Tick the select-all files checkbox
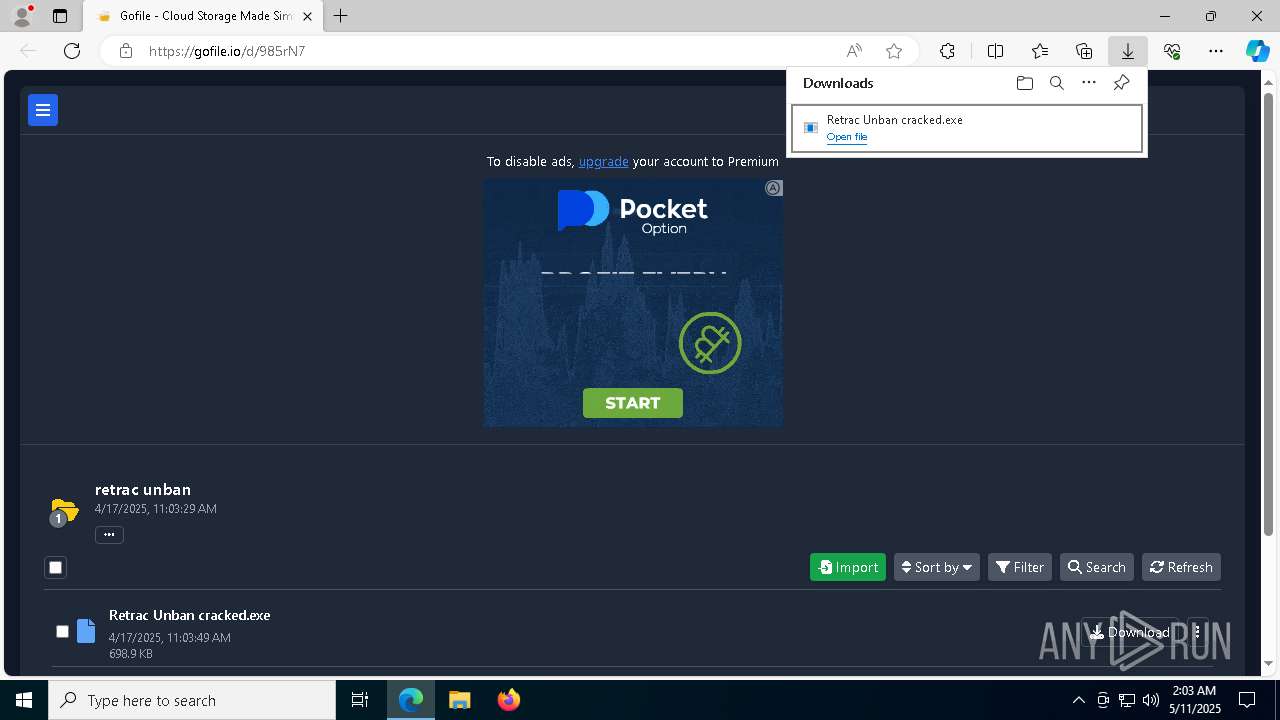The width and height of the screenshot is (1280, 720). pos(56,568)
